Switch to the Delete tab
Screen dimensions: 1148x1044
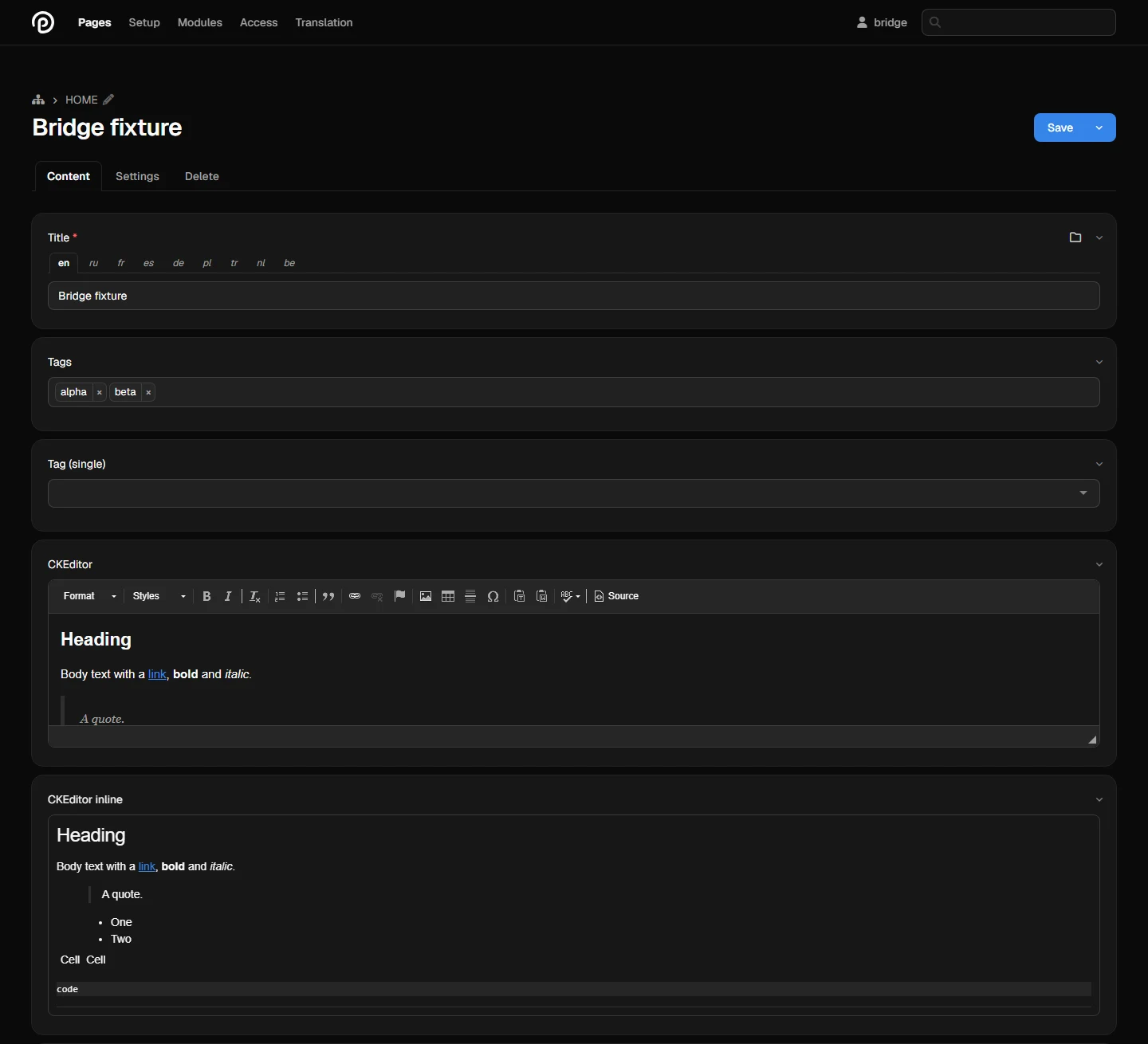pyautogui.click(x=202, y=176)
